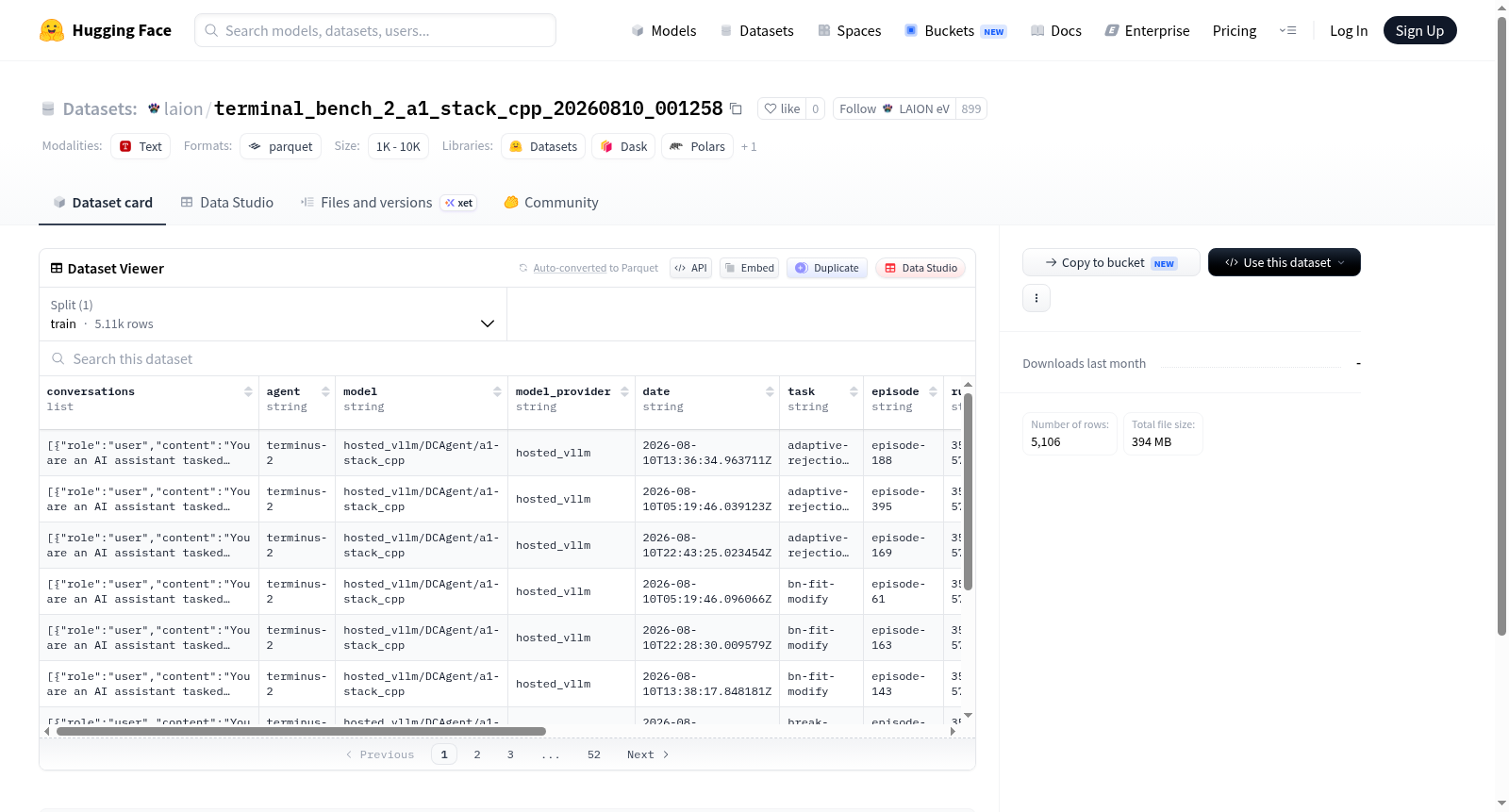Image resolution: width=1509 pixels, height=812 pixels.
Task: Click the more navigation menu icon
Action: tap(1287, 30)
